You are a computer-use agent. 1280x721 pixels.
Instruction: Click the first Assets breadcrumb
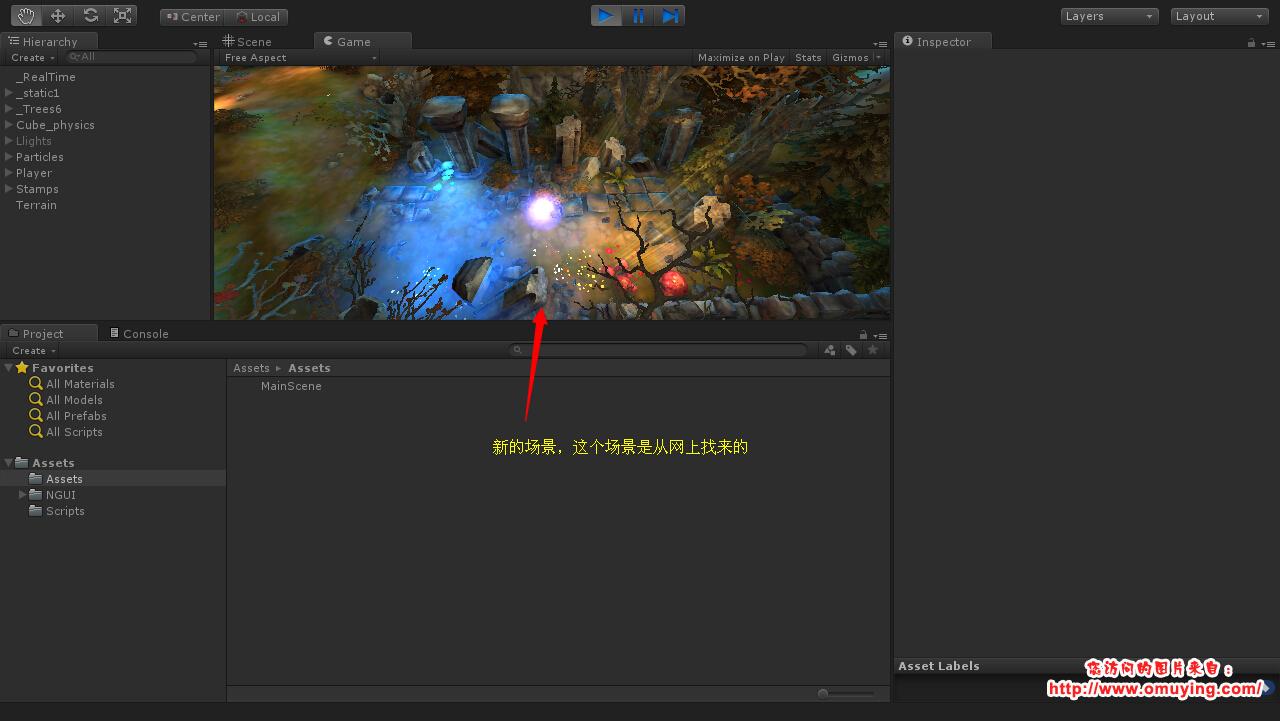coord(251,368)
